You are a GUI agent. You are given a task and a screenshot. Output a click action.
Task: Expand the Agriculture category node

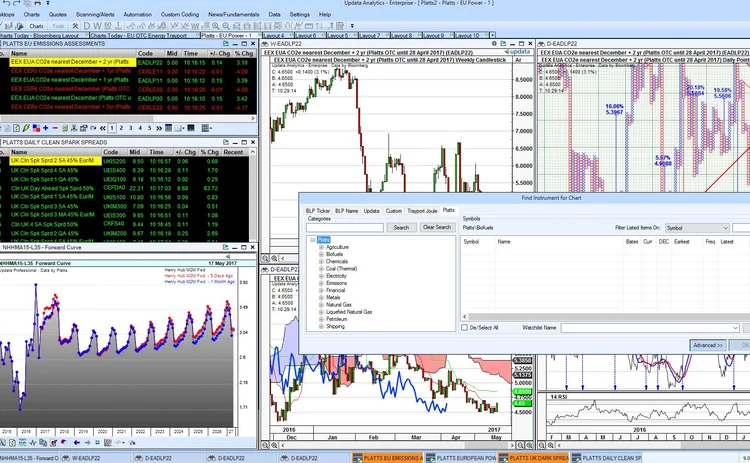[x=321, y=247]
